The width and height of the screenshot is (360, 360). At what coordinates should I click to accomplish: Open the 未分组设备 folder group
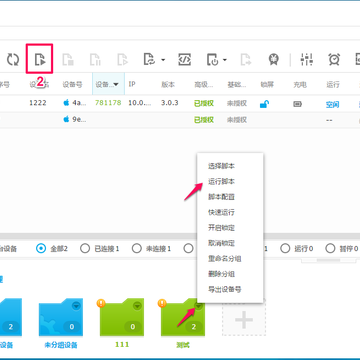(x=61, y=317)
